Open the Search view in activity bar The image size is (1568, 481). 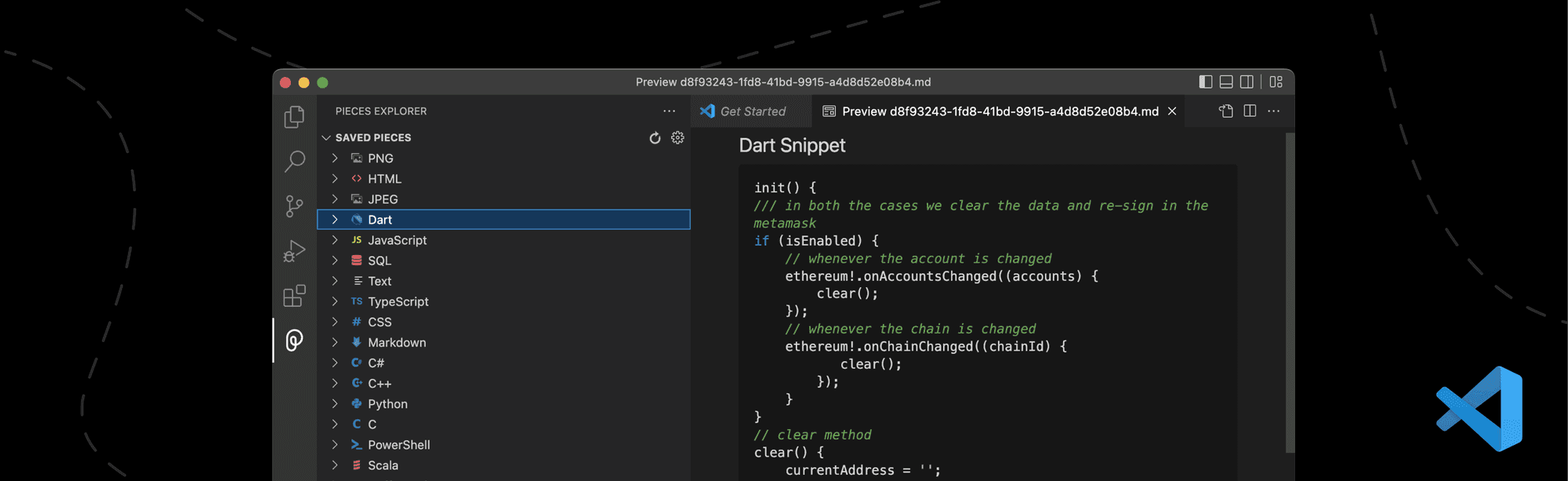point(294,162)
